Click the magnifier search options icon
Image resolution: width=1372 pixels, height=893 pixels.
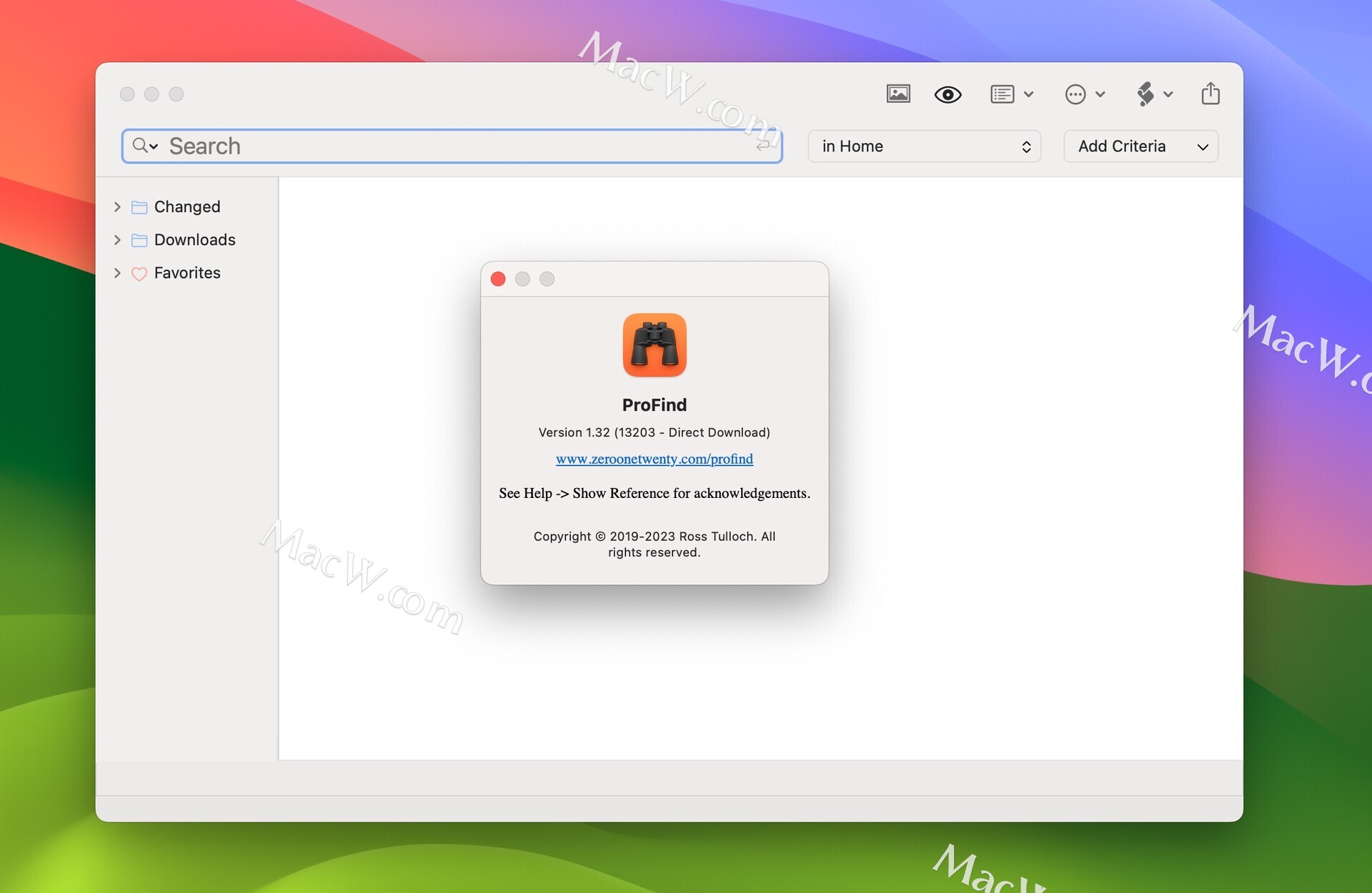coord(145,146)
